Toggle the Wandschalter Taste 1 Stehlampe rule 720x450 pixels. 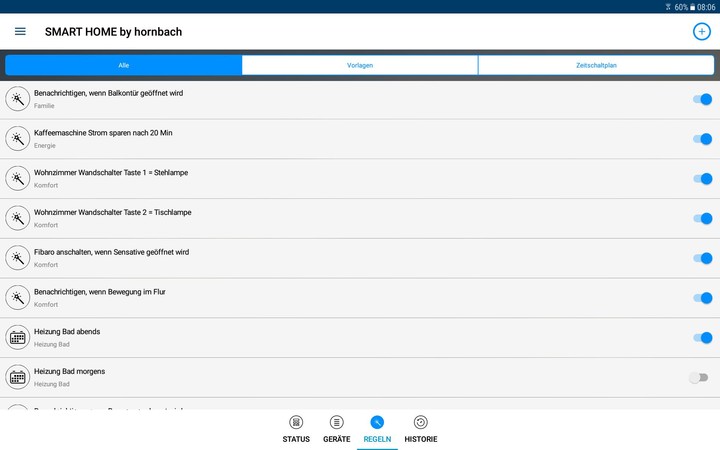point(703,179)
